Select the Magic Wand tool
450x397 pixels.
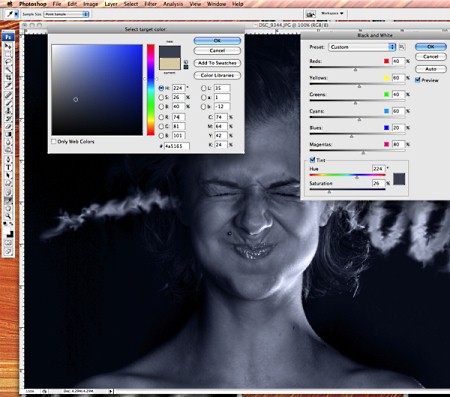(8, 70)
